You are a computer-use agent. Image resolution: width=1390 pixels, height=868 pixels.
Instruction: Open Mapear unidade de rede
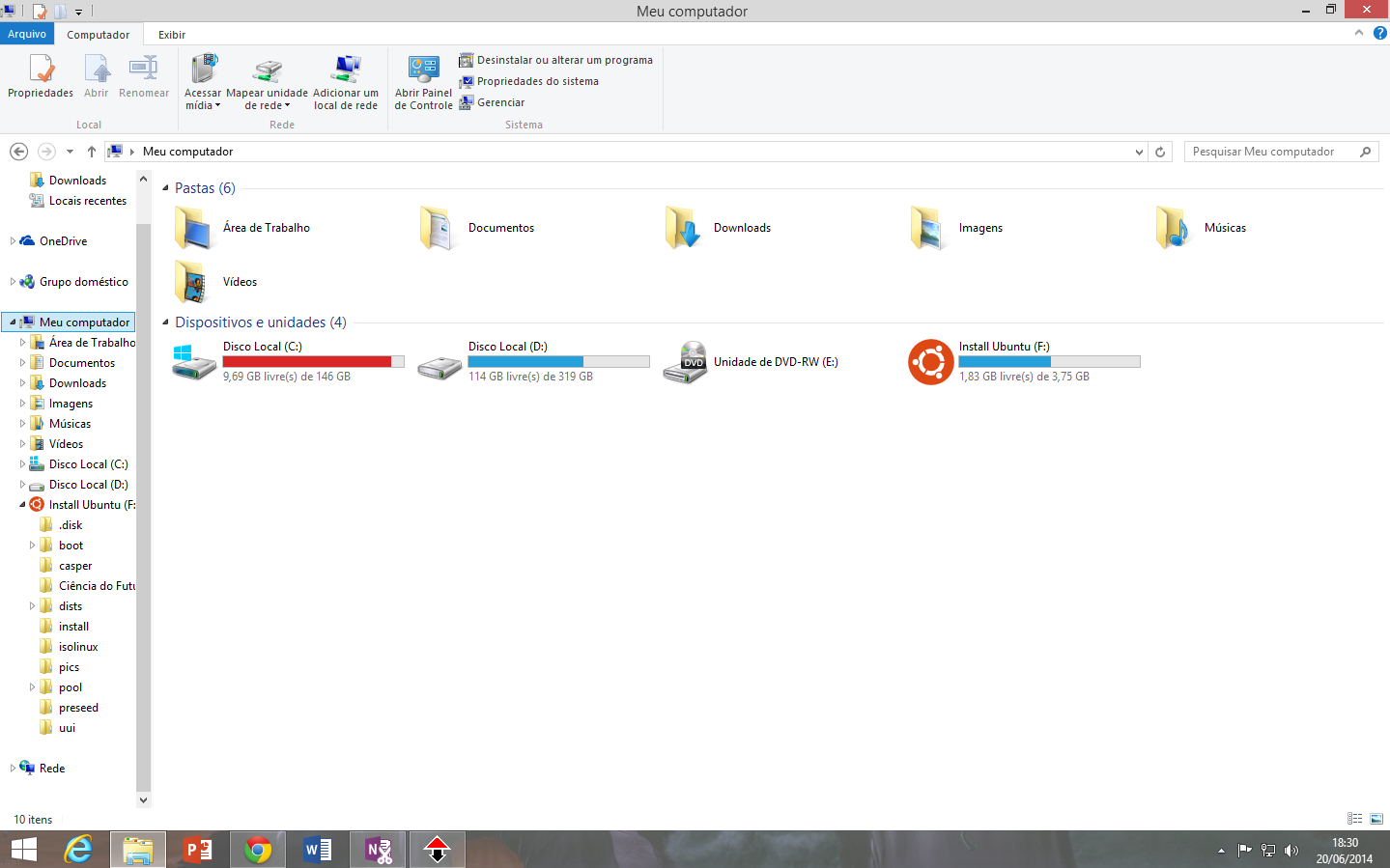pos(267,82)
